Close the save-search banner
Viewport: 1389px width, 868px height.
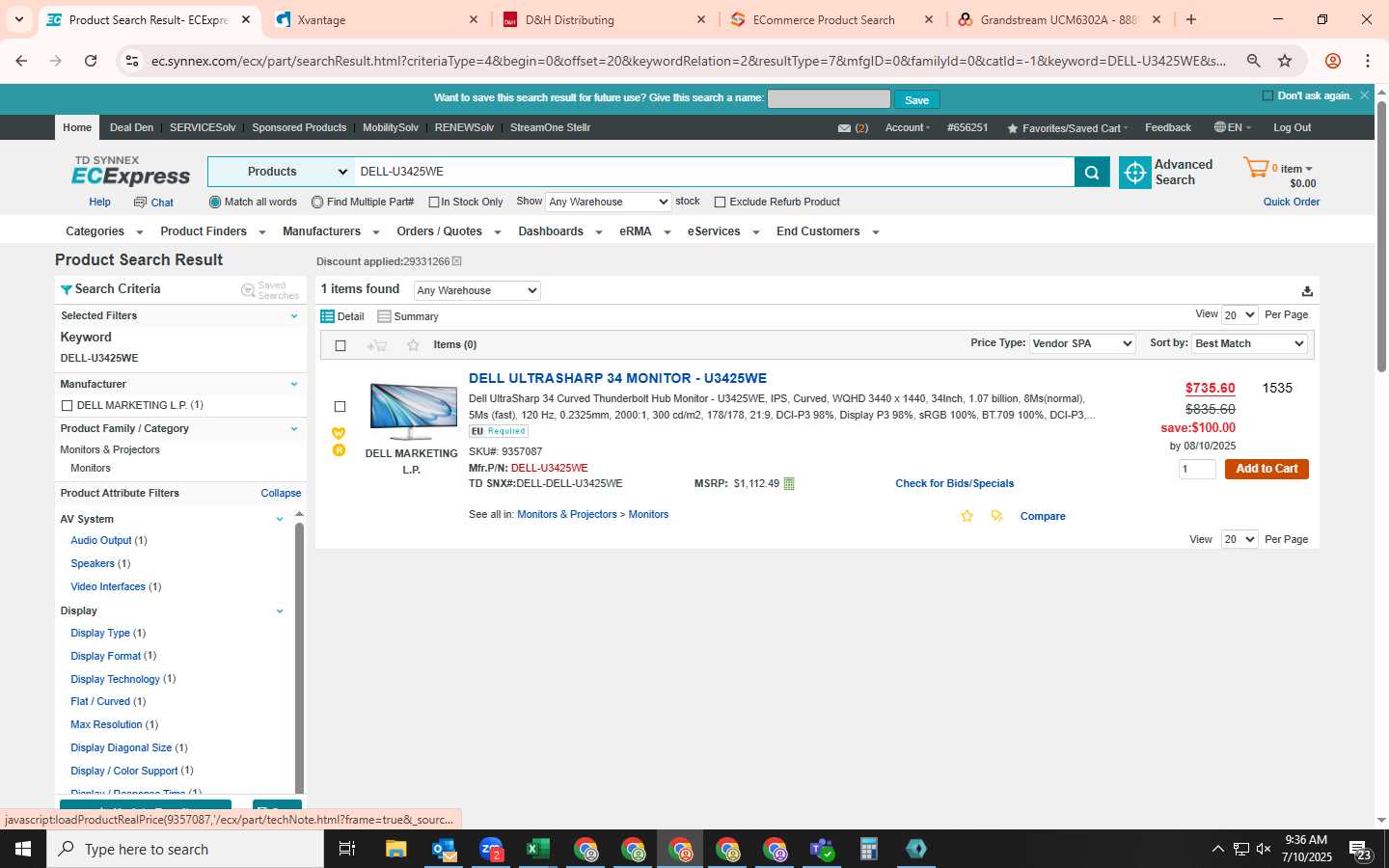(x=1364, y=95)
